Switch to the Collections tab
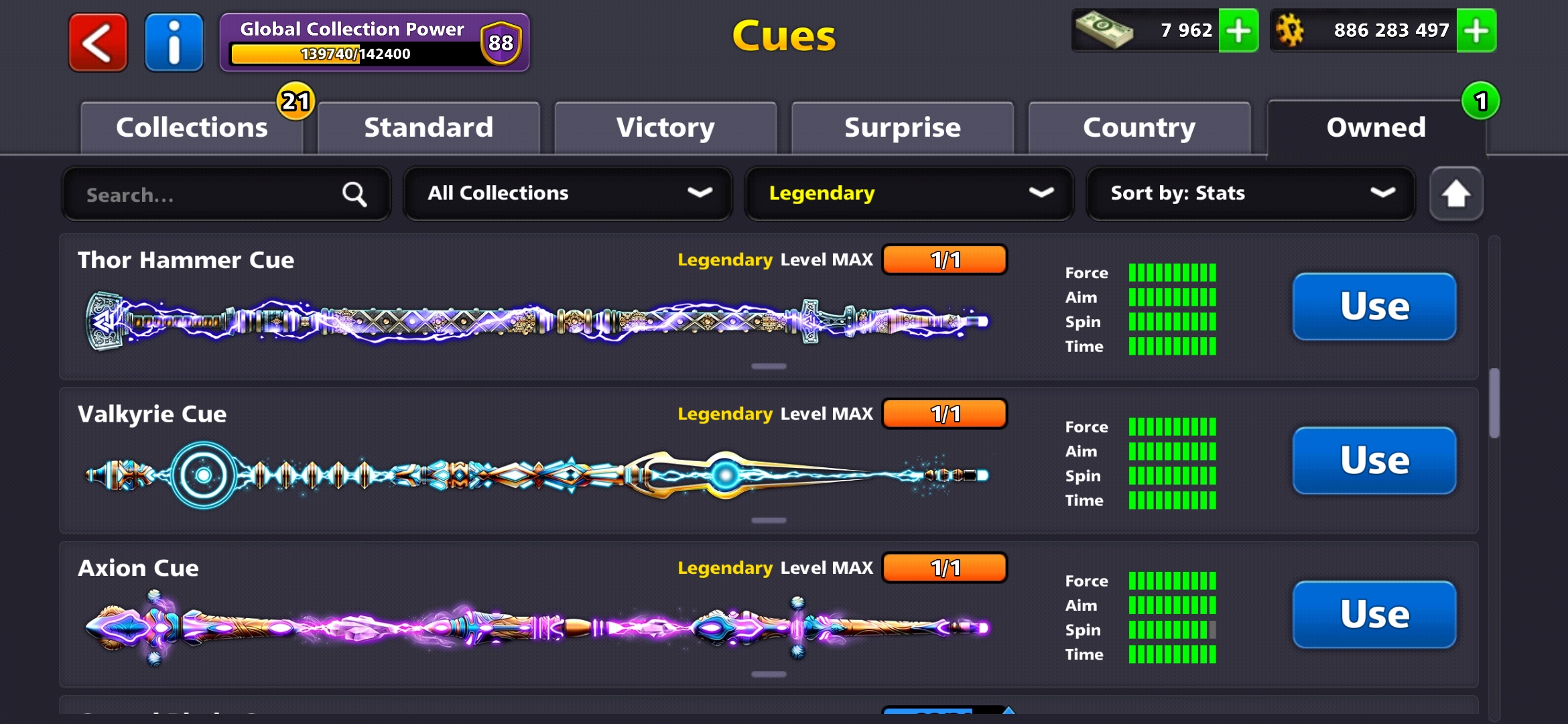The height and width of the screenshot is (724, 1568). pos(192,127)
